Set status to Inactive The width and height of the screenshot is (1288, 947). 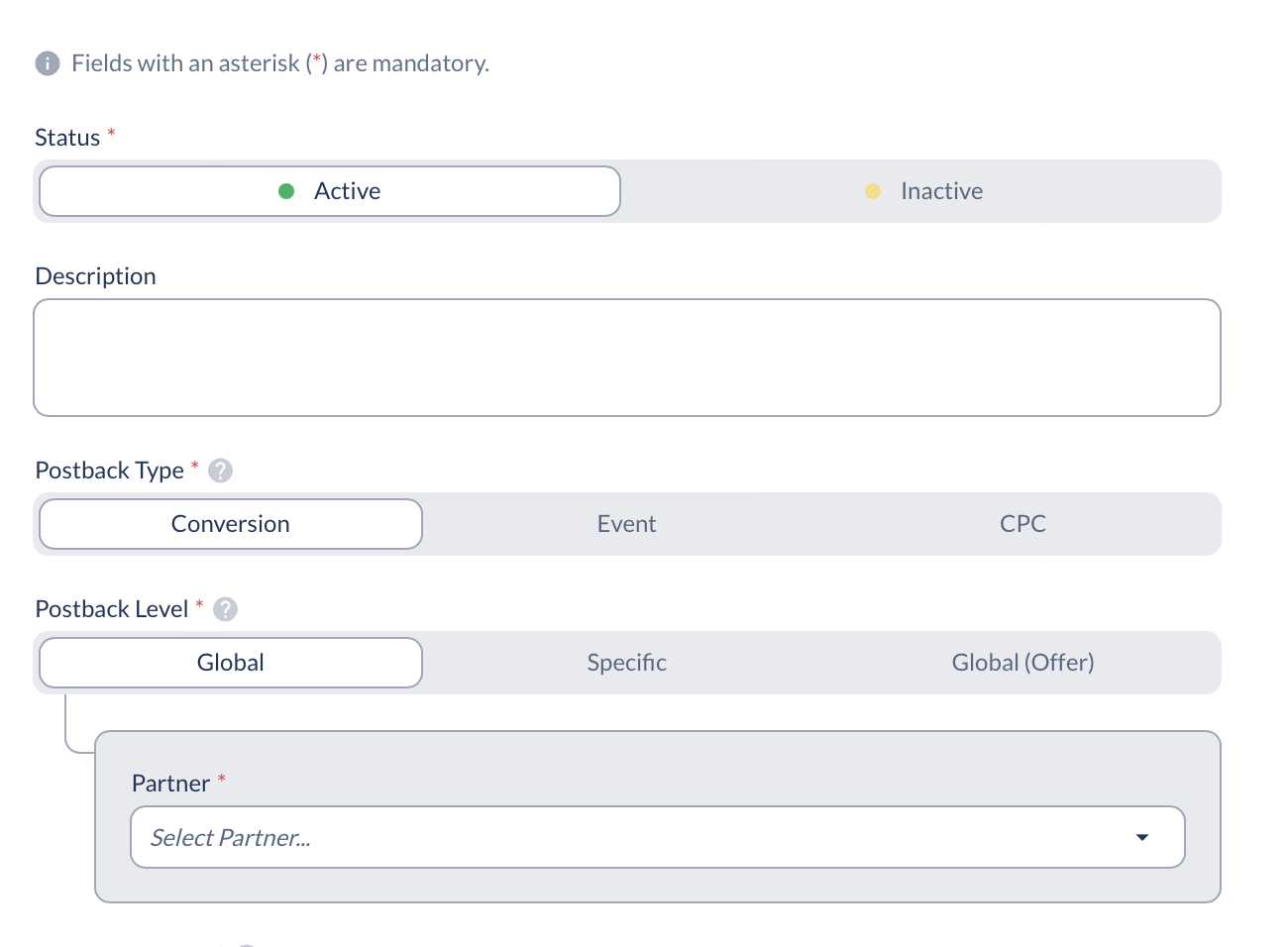pyautogui.click(x=923, y=191)
